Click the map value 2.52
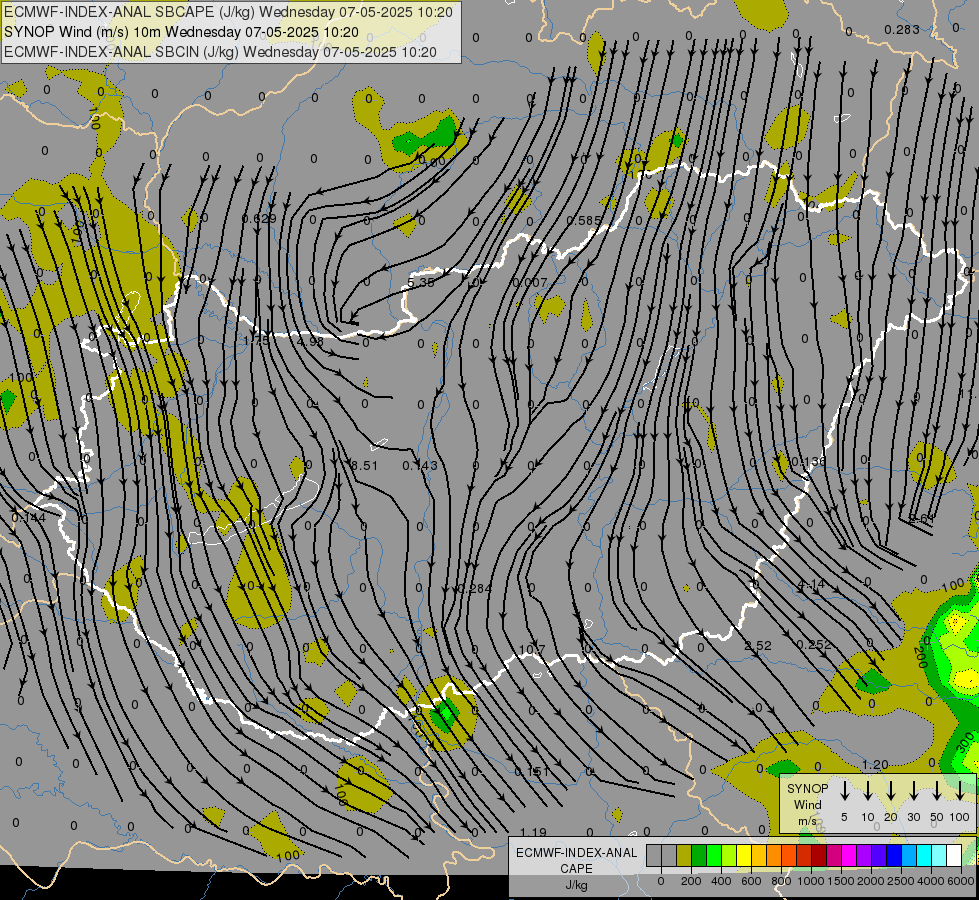 (758, 645)
